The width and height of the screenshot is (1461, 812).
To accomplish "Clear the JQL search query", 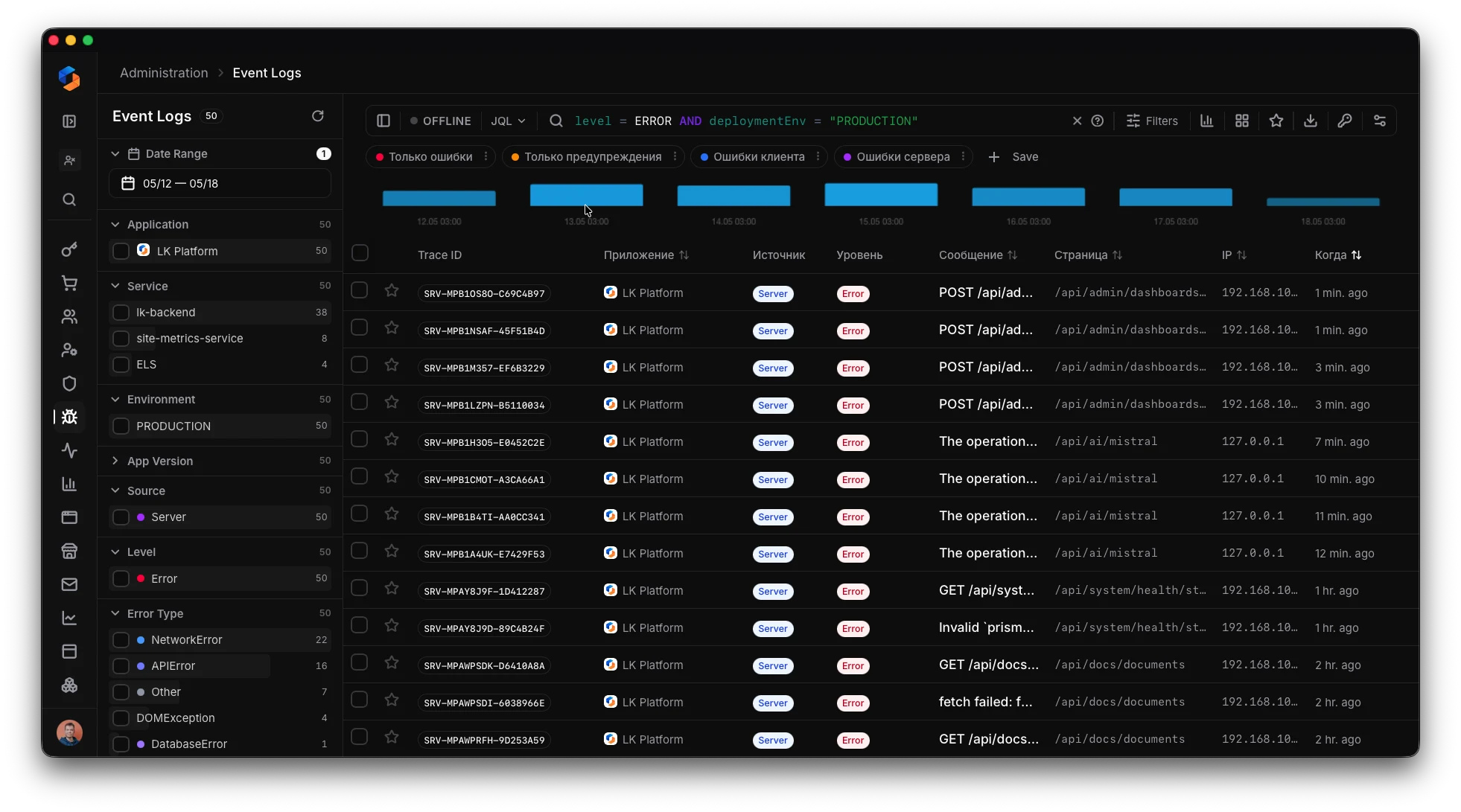I will click(x=1077, y=121).
